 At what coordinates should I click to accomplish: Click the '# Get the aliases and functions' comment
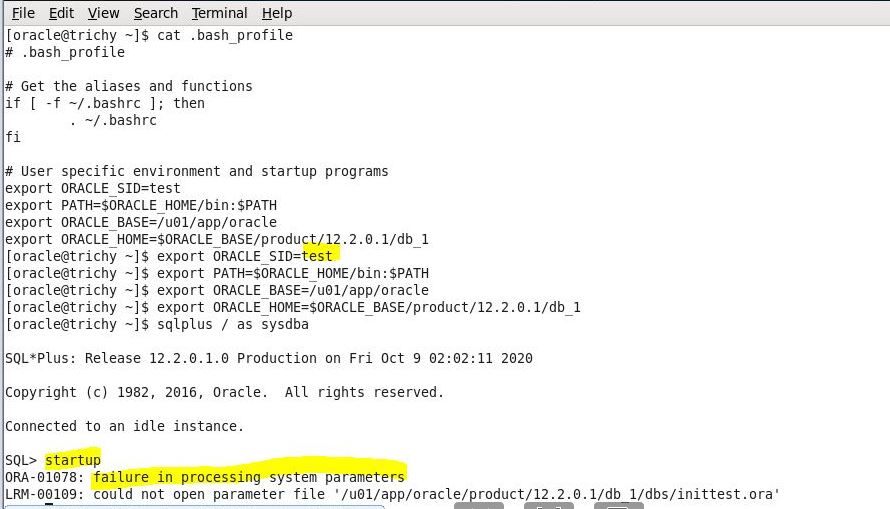click(128, 86)
